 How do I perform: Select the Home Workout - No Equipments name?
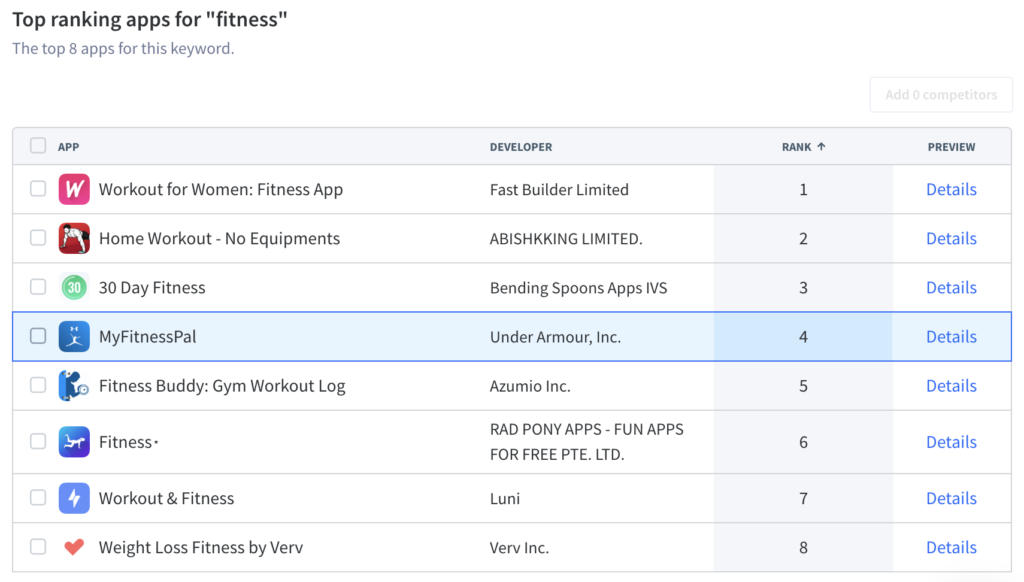coord(219,238)
